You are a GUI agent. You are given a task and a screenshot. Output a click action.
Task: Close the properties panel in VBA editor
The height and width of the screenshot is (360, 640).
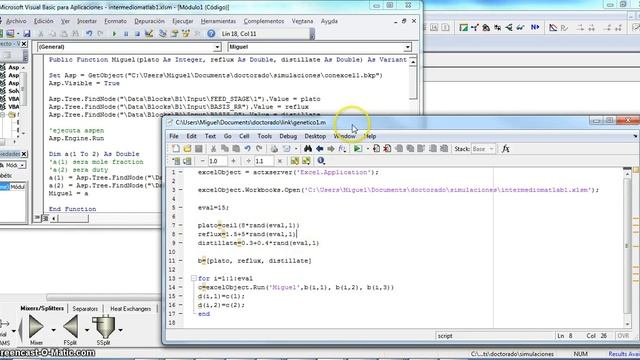[x=24, y=154]
